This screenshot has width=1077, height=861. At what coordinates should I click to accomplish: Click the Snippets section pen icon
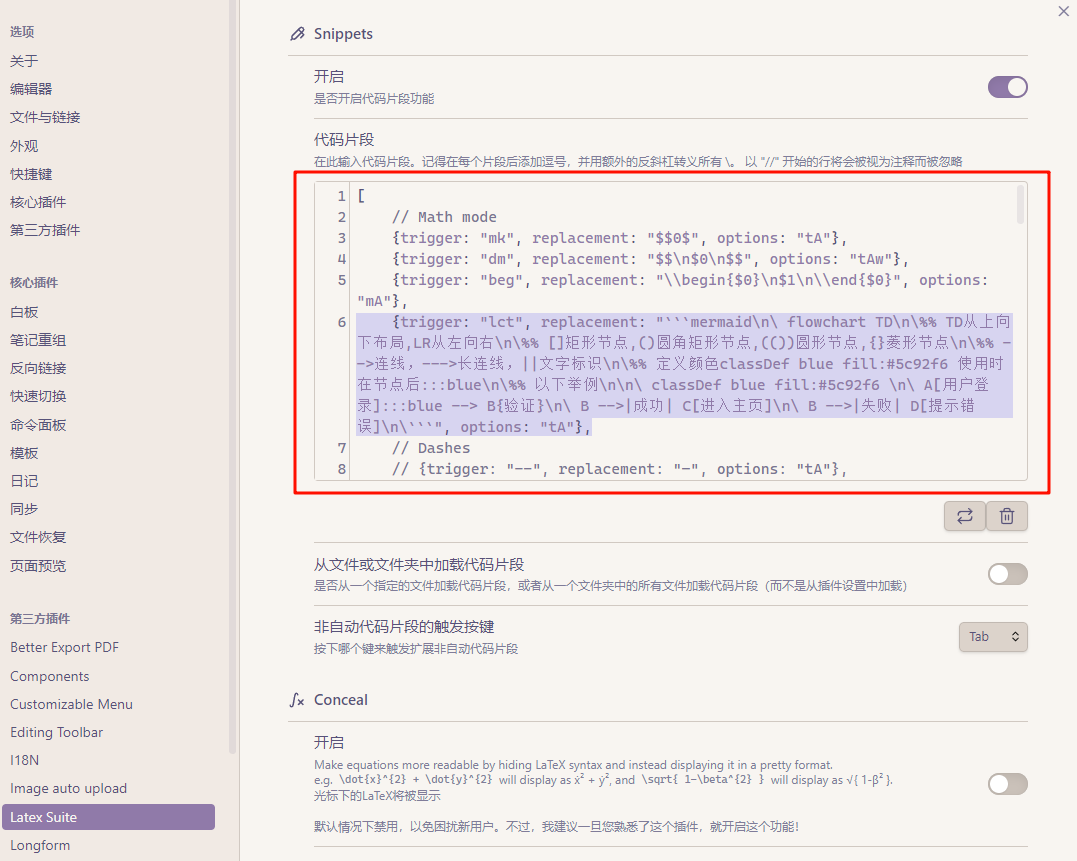click(297, 34)
